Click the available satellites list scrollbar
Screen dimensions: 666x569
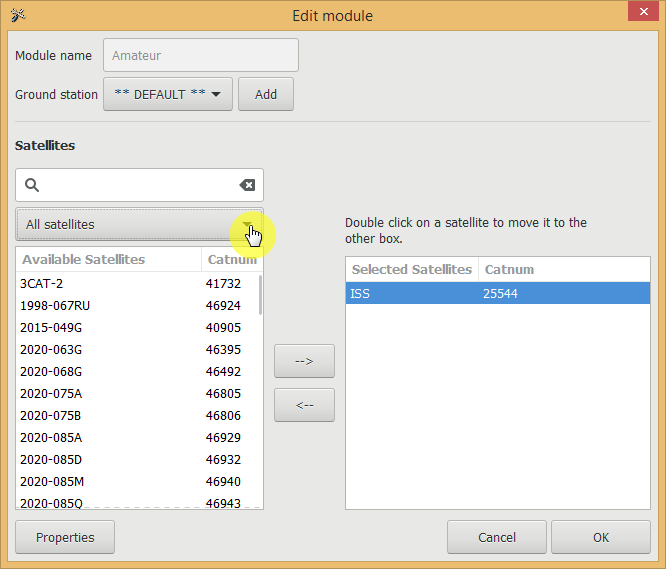[261, 295]
